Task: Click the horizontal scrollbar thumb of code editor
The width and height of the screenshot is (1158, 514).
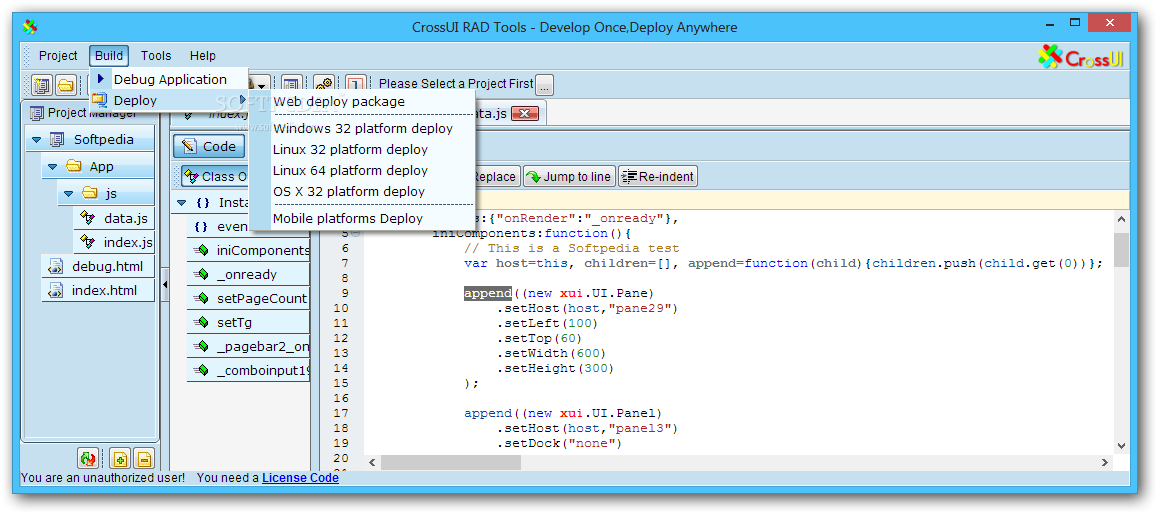Action: tap(451, 462)
